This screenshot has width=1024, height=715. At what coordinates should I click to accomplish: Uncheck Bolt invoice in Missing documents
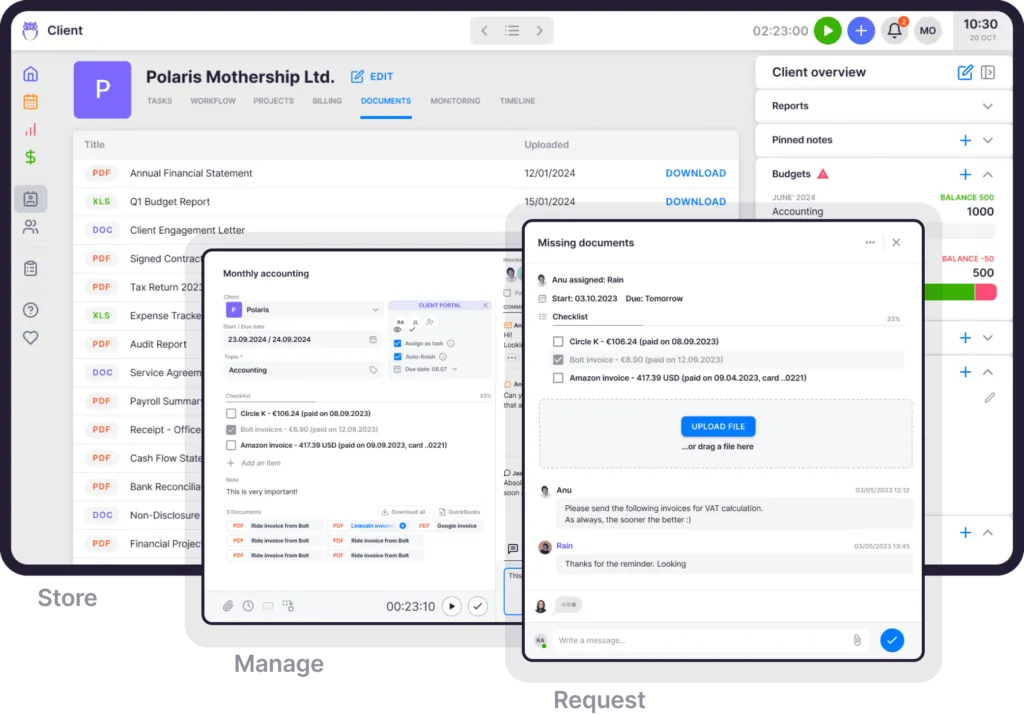(558, 360)
